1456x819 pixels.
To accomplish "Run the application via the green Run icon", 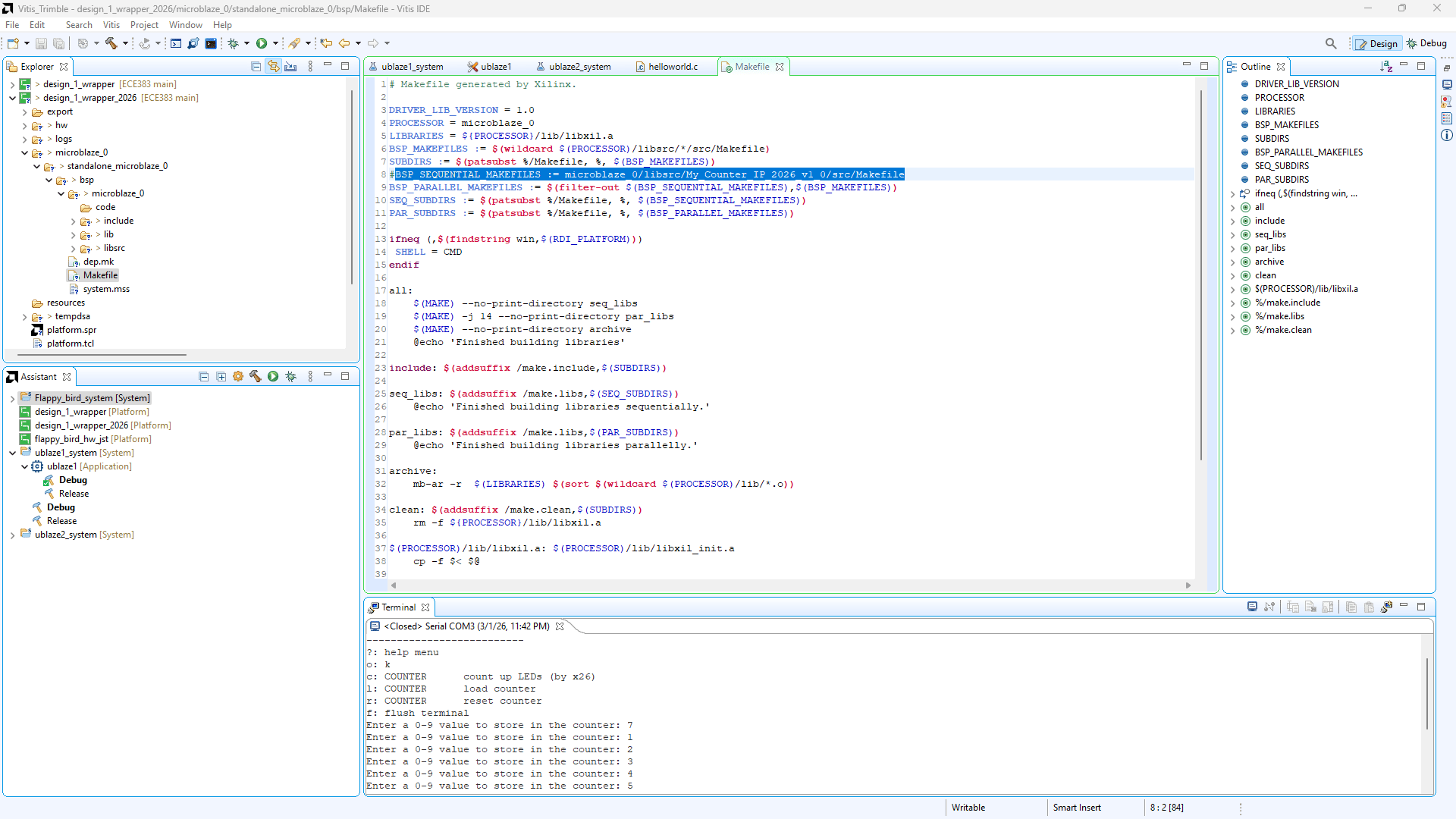I will (262, 43).
